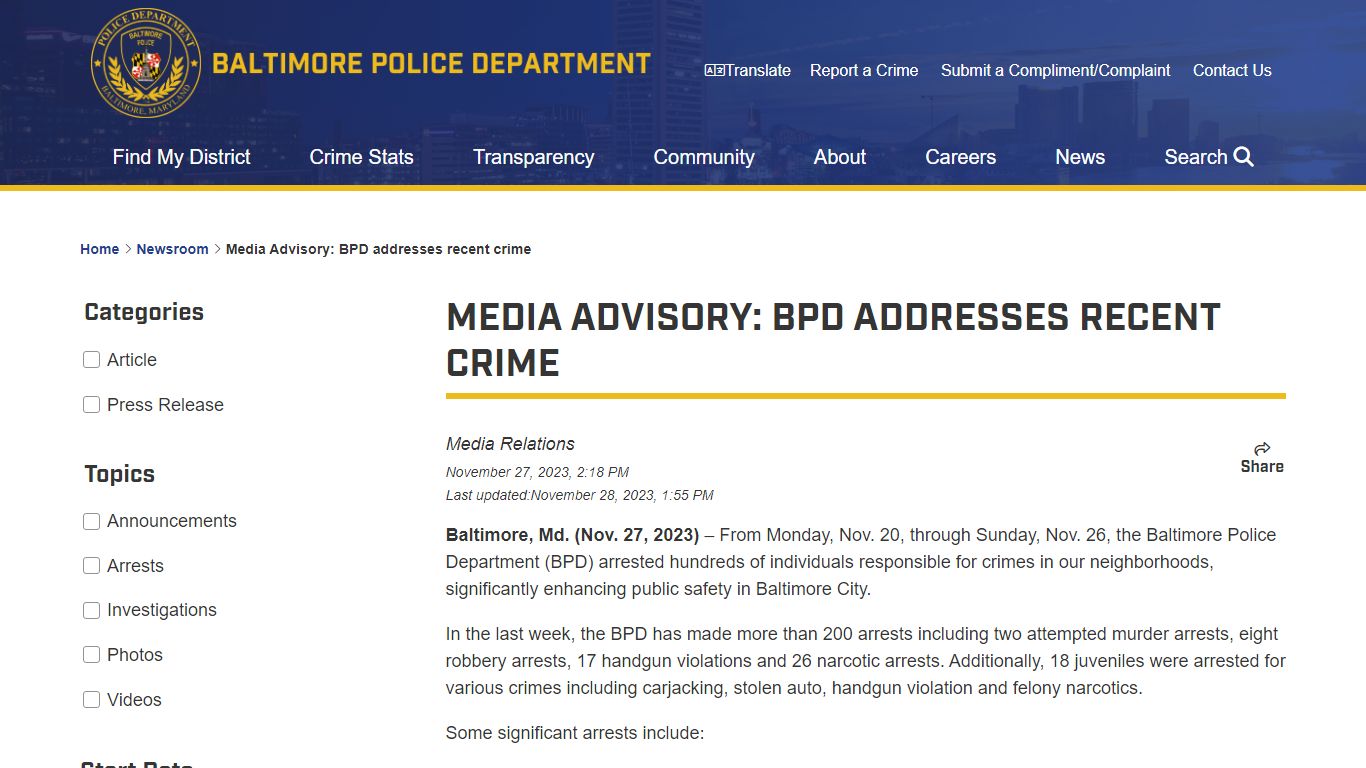Viewport: 1366px width, 768px height.
Task: Toggle the Photos topic checkbox
Action: point(91,655)
